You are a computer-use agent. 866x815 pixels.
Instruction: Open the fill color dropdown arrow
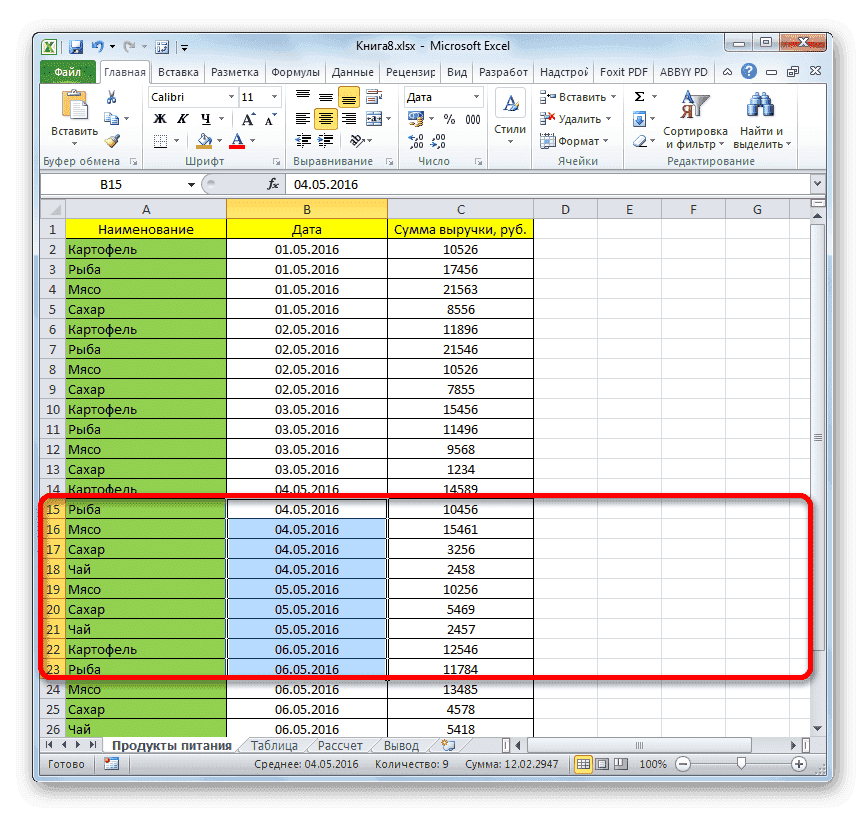point(218,140)
